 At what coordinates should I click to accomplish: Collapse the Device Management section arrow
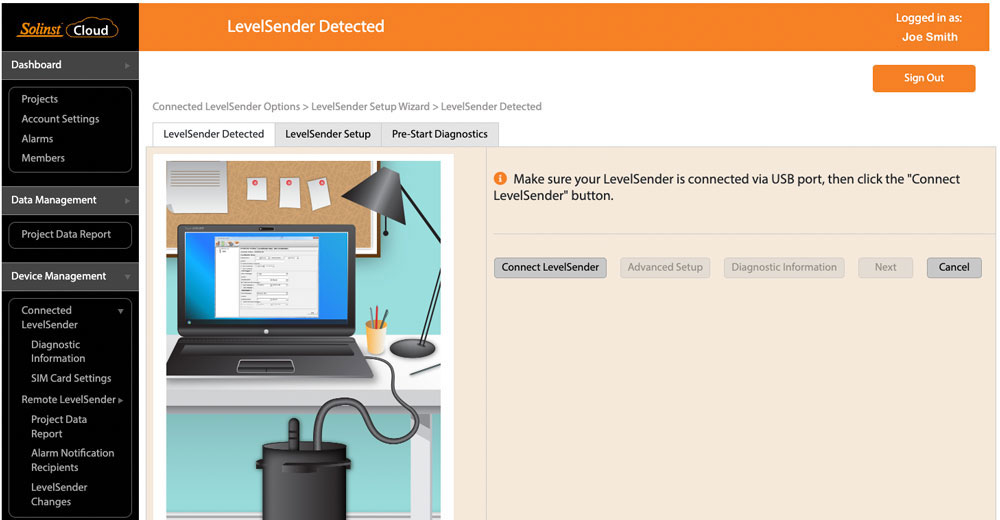(127, 277)
